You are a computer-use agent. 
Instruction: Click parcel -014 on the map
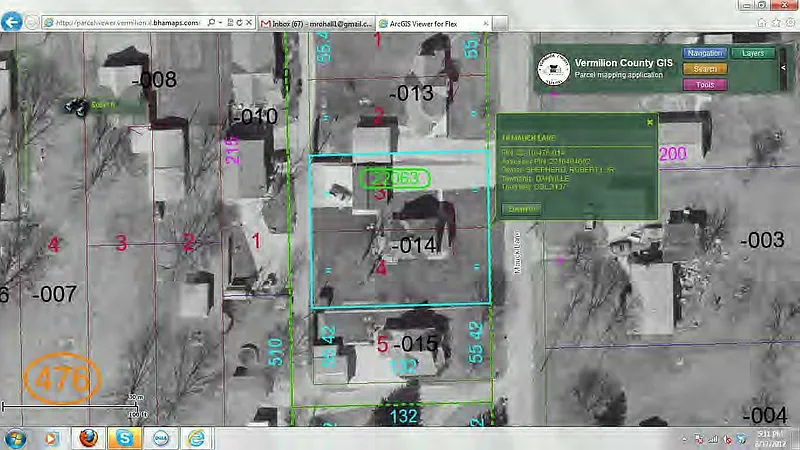tap(413, 245)
